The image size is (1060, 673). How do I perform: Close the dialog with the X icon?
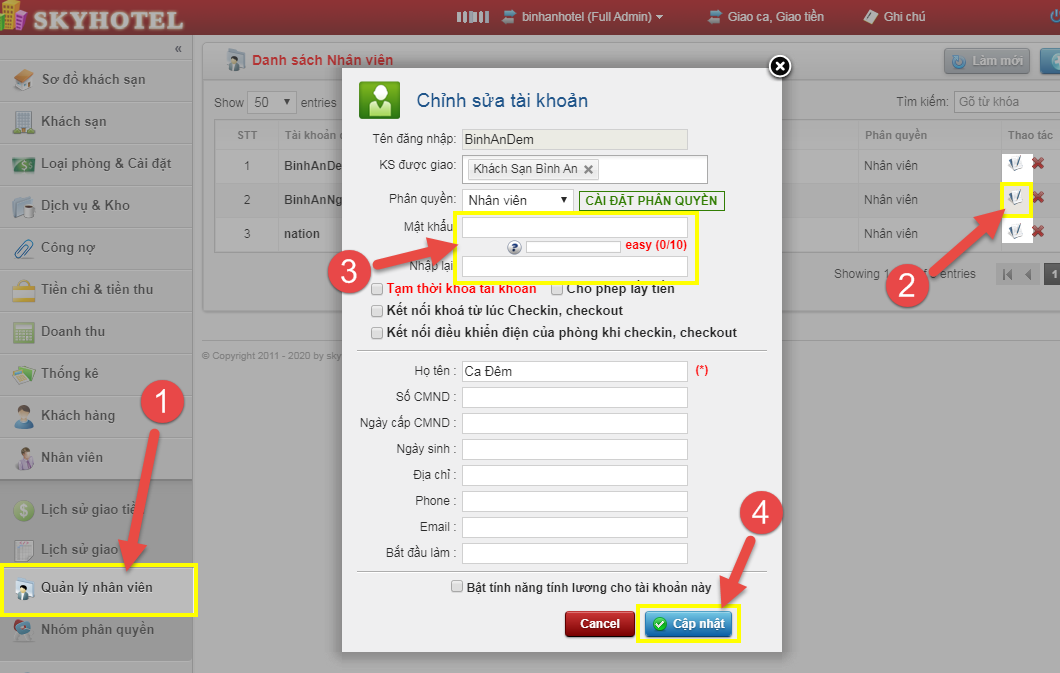780,67
